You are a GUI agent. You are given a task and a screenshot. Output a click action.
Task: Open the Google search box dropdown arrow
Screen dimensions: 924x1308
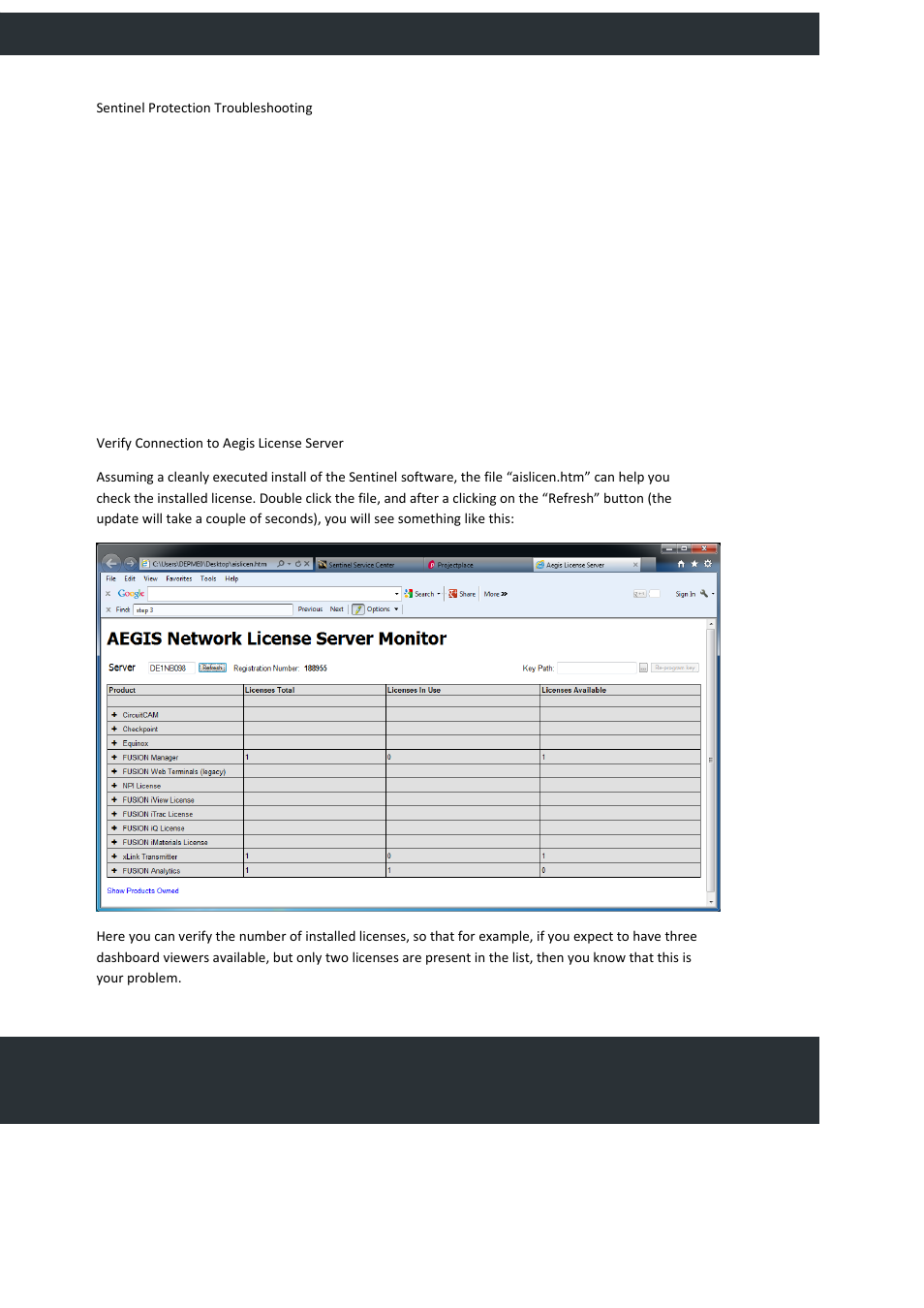tap(397, 594)
